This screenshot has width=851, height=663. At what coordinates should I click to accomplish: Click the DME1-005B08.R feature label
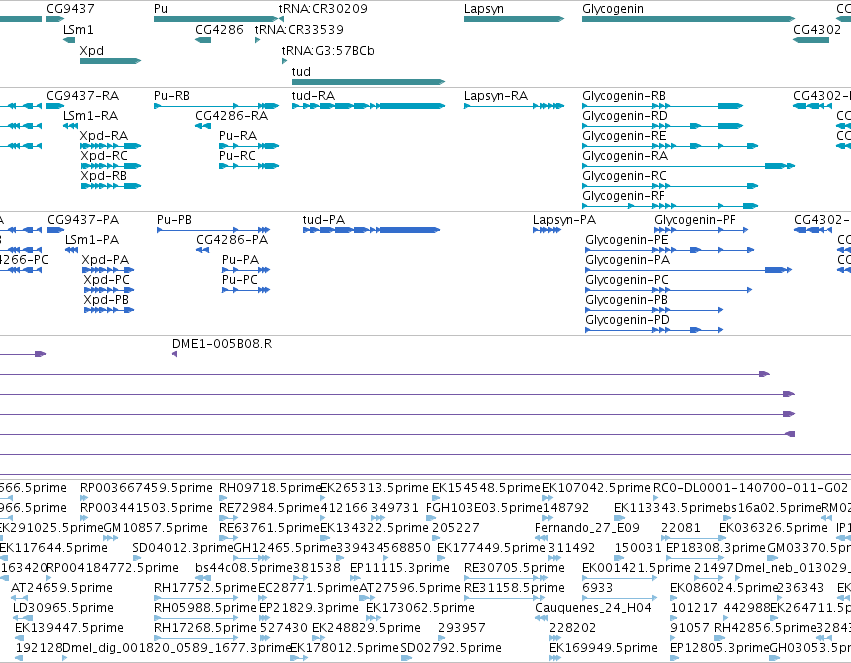pos(222,344)
